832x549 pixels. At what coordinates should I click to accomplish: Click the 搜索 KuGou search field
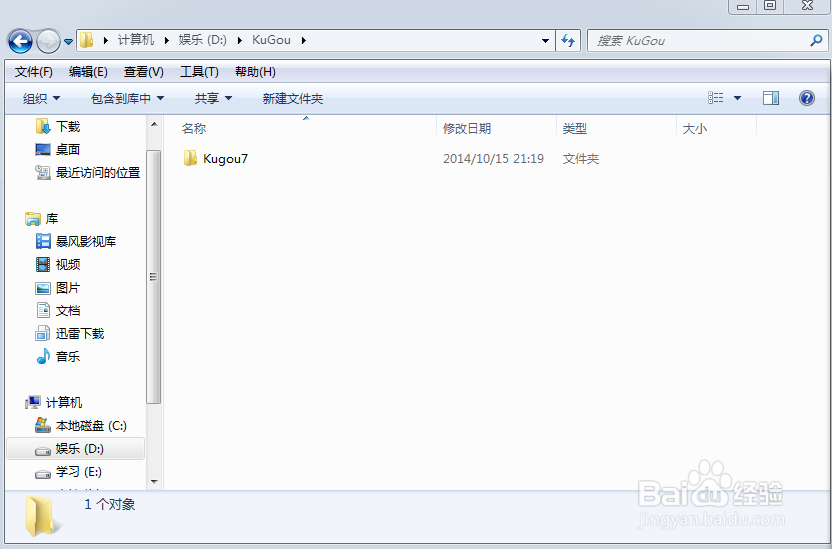700,40
